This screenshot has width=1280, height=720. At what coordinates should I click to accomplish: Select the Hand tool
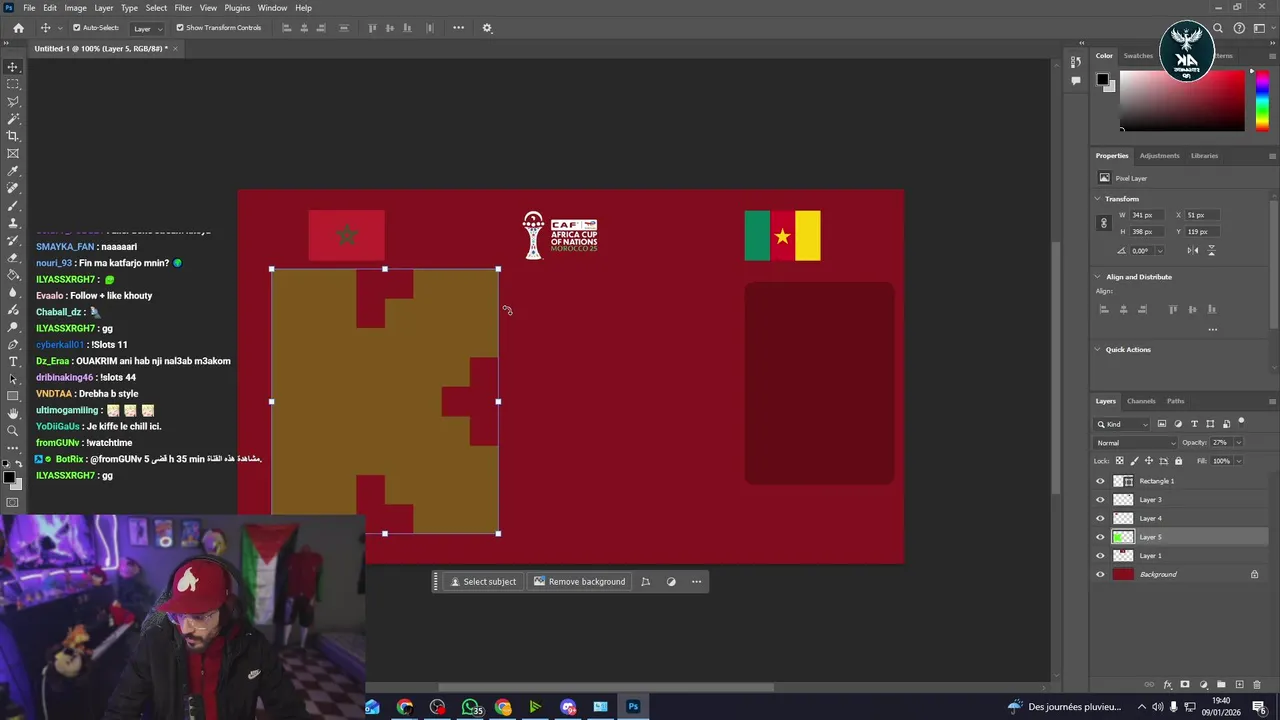click(x=13, y=413)
